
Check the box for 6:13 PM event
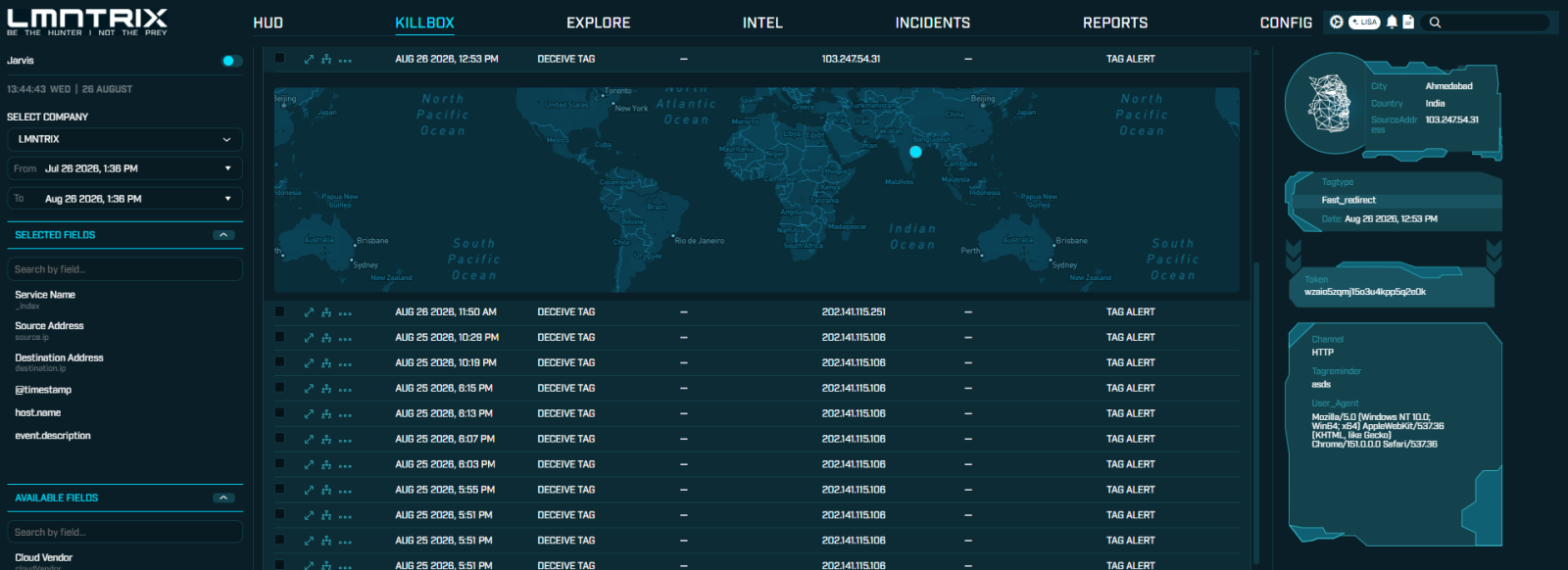pos(279,413)
